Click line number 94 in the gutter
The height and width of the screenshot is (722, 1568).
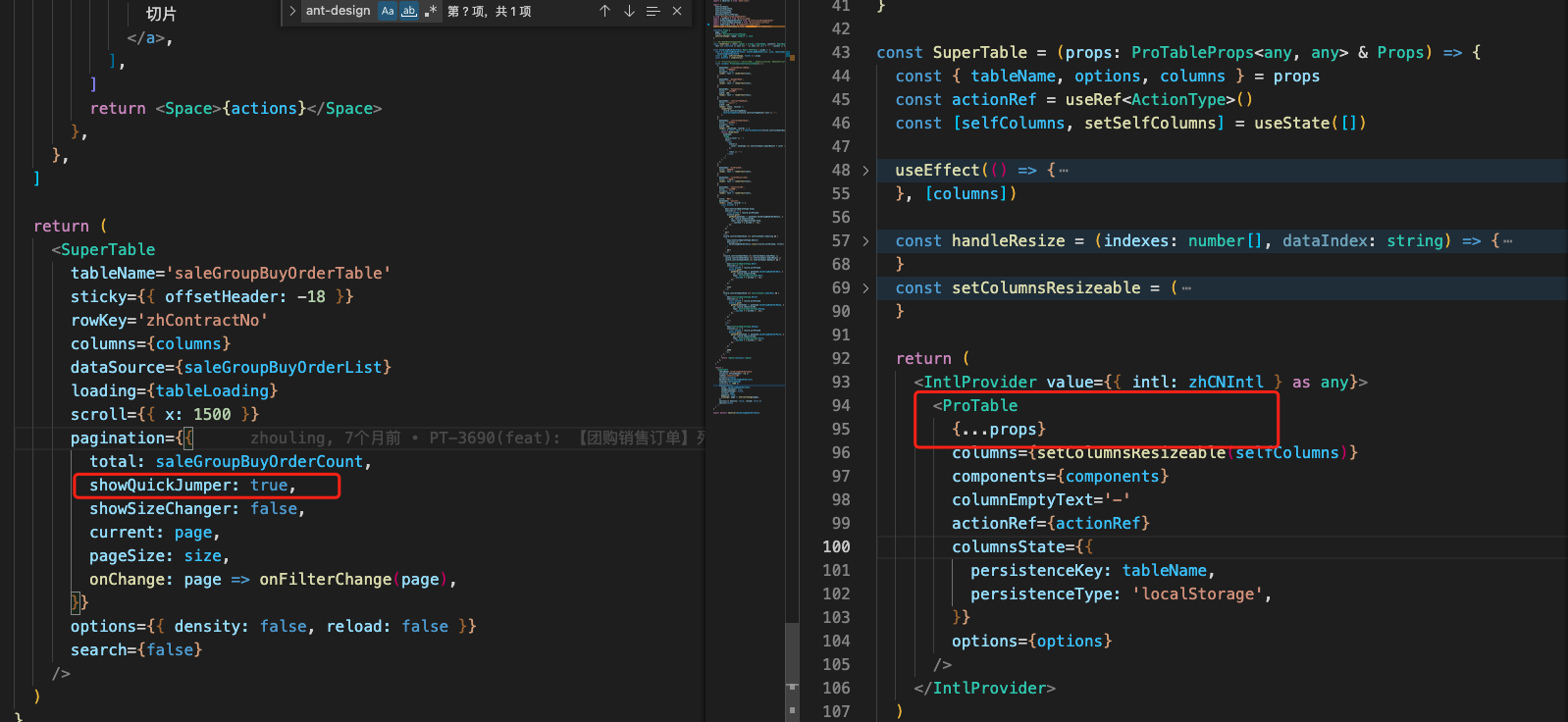(841, 406)
